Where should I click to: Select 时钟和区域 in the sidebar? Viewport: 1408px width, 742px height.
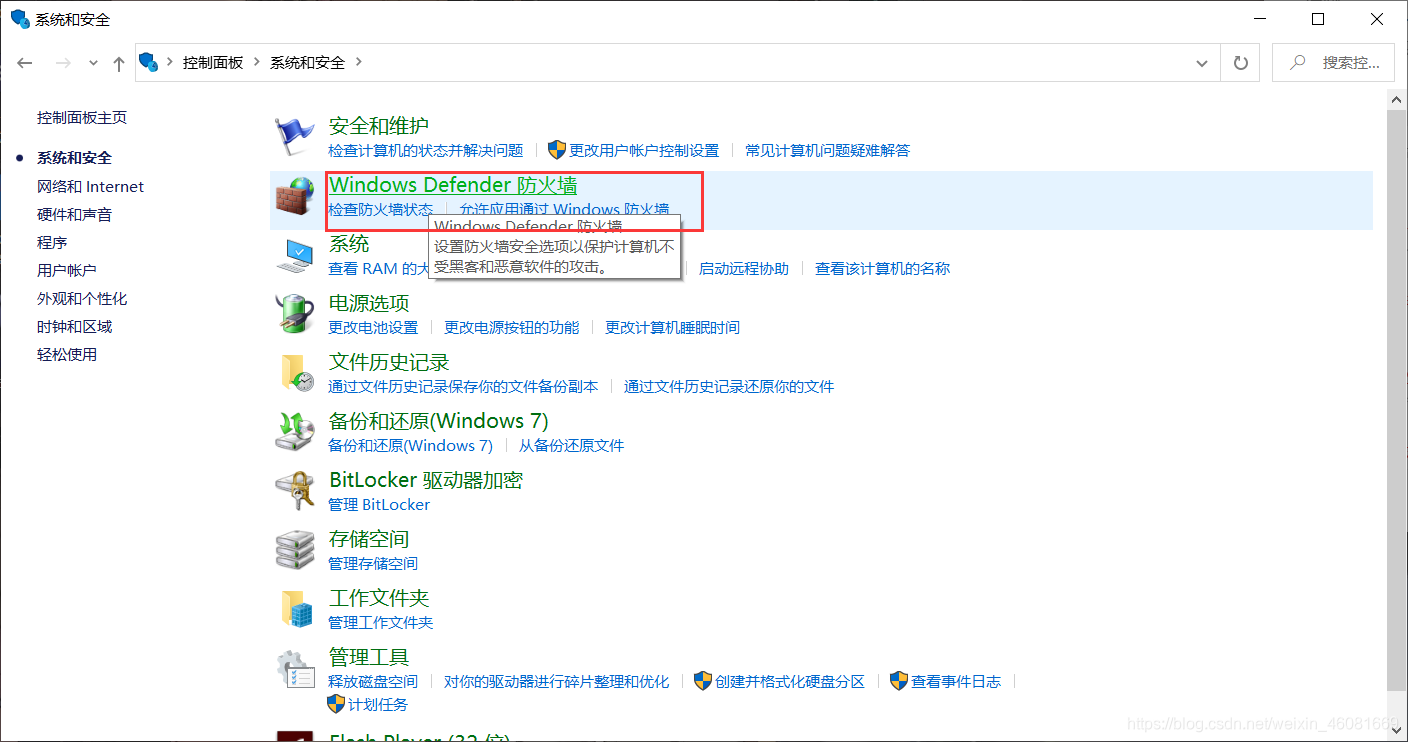75,326
